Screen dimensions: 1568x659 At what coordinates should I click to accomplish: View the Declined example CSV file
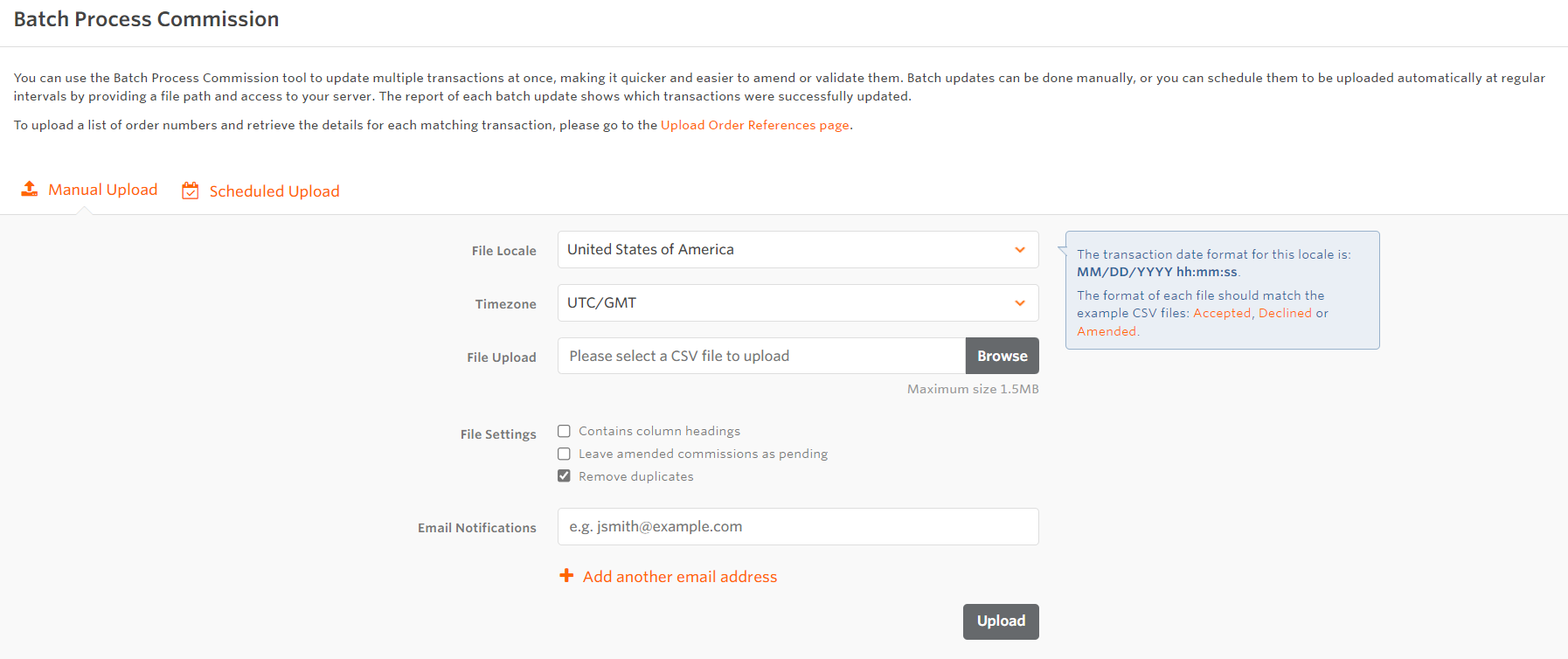(1285, 312)
